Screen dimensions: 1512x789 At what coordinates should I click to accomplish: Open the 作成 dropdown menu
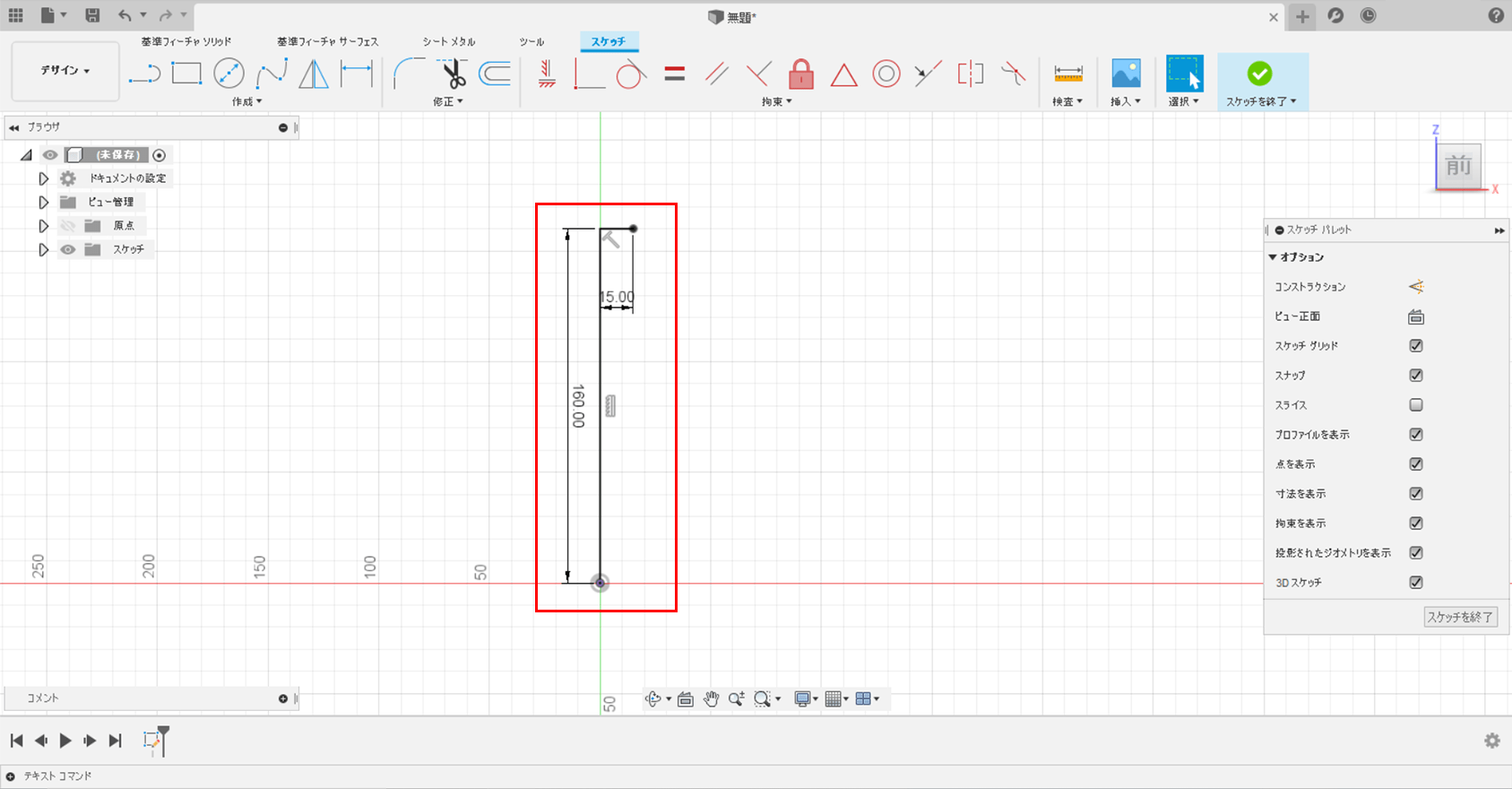(246, 101)
